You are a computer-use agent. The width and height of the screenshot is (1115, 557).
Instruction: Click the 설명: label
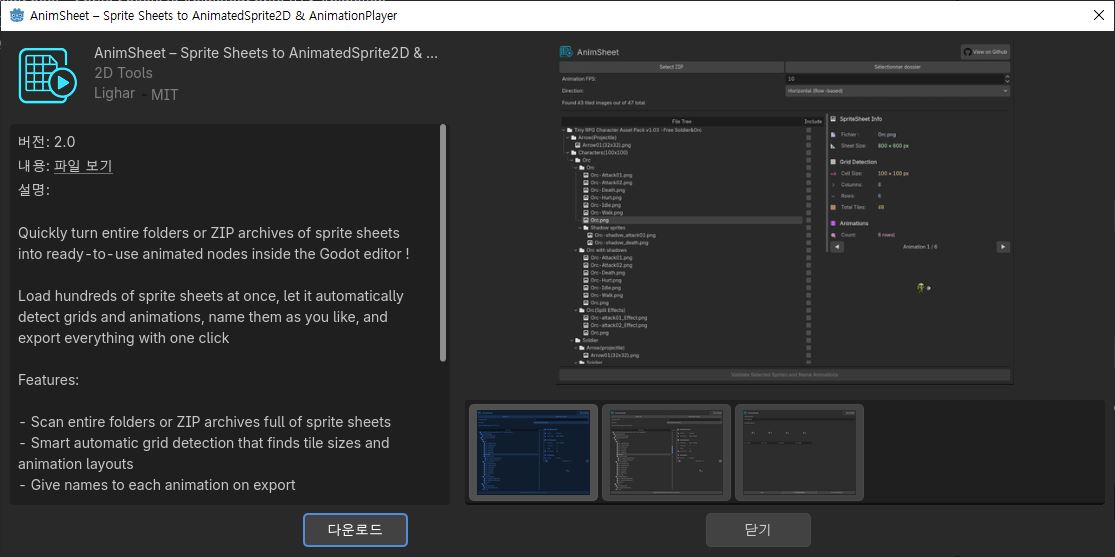34,191
